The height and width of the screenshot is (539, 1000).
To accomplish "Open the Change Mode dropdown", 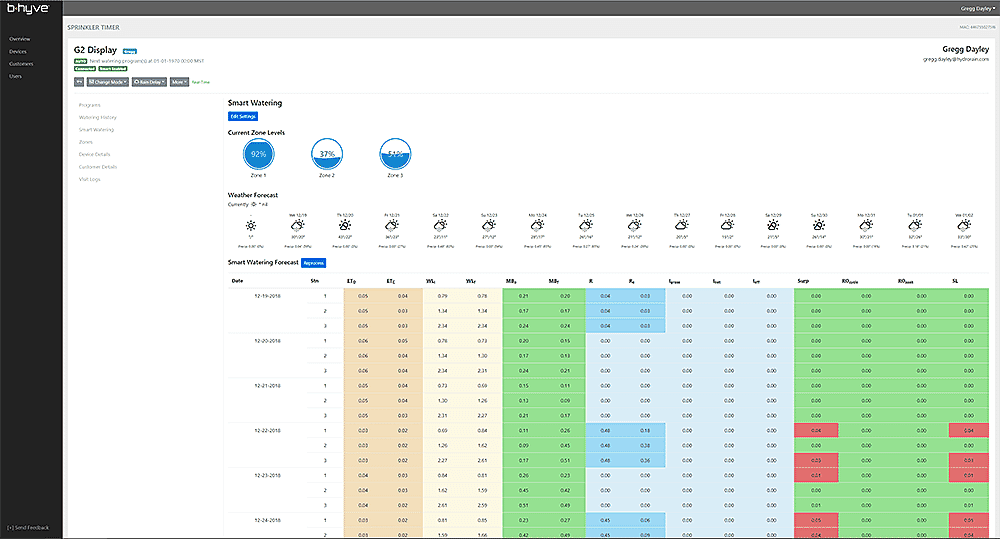I will (x=107, y=82).
